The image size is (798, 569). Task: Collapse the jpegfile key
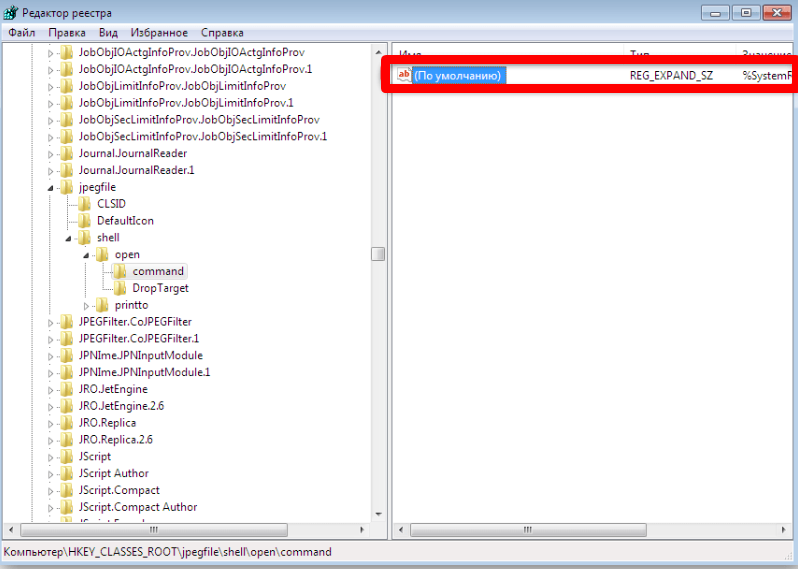[50, 188]
